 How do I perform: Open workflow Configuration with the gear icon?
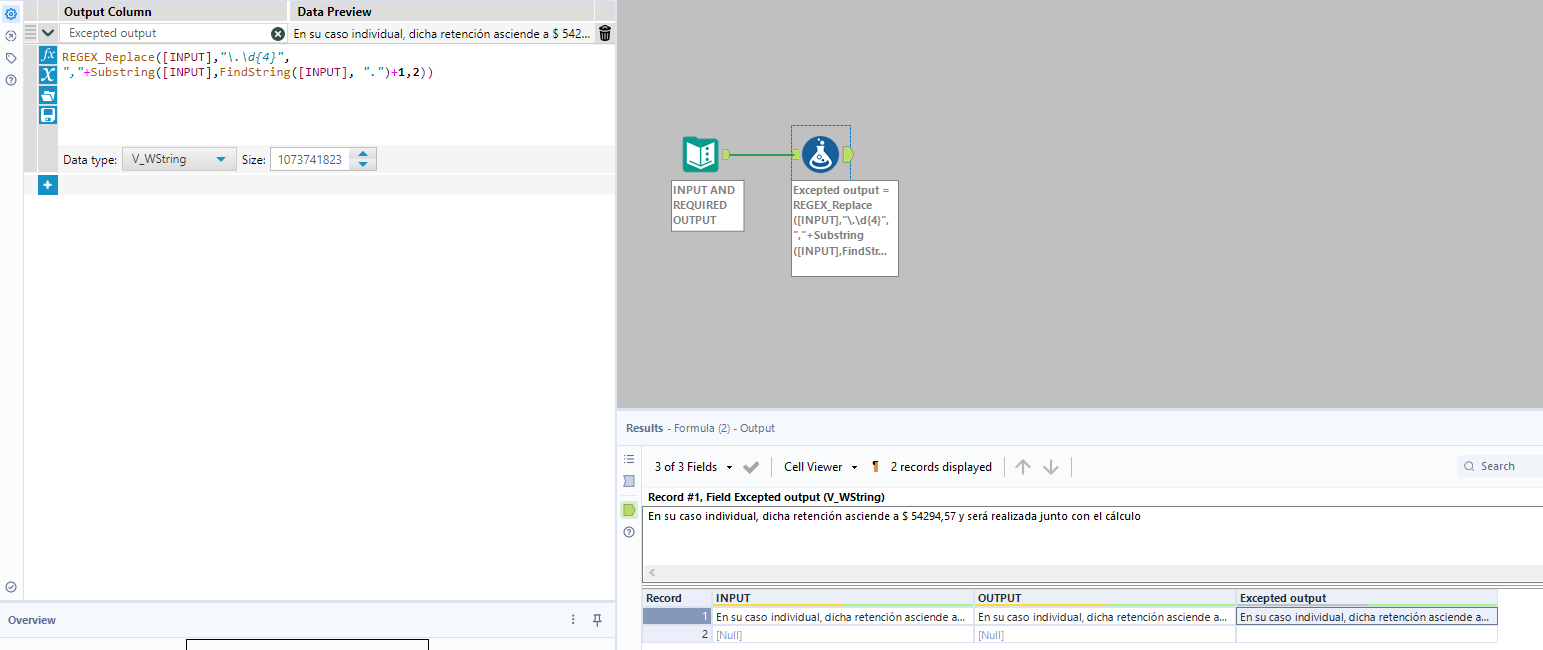click(11, 11)
